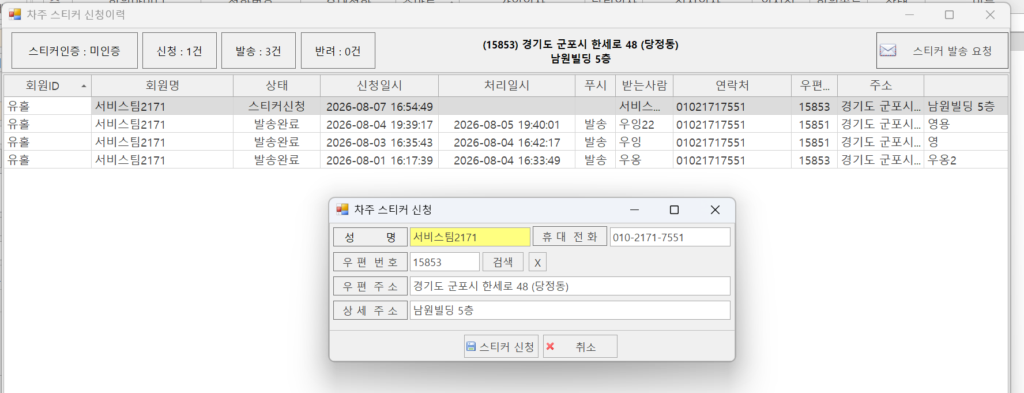This screenshot has height=393, width=1024.
Task: Click the 우옹2 detail address cell
Action: [965, 159]
